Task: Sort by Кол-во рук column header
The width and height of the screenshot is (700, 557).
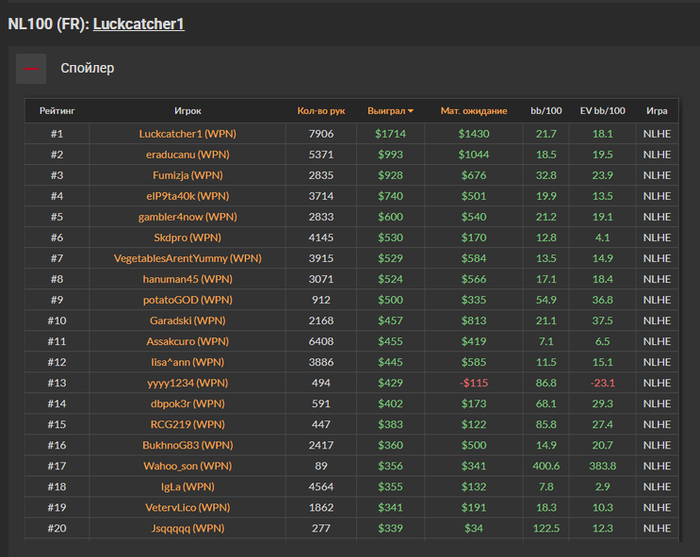Action: 321,111
